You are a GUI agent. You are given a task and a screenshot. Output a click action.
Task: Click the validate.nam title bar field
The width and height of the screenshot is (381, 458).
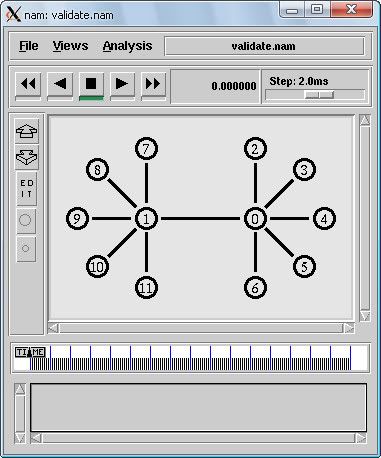pos(264,46)
